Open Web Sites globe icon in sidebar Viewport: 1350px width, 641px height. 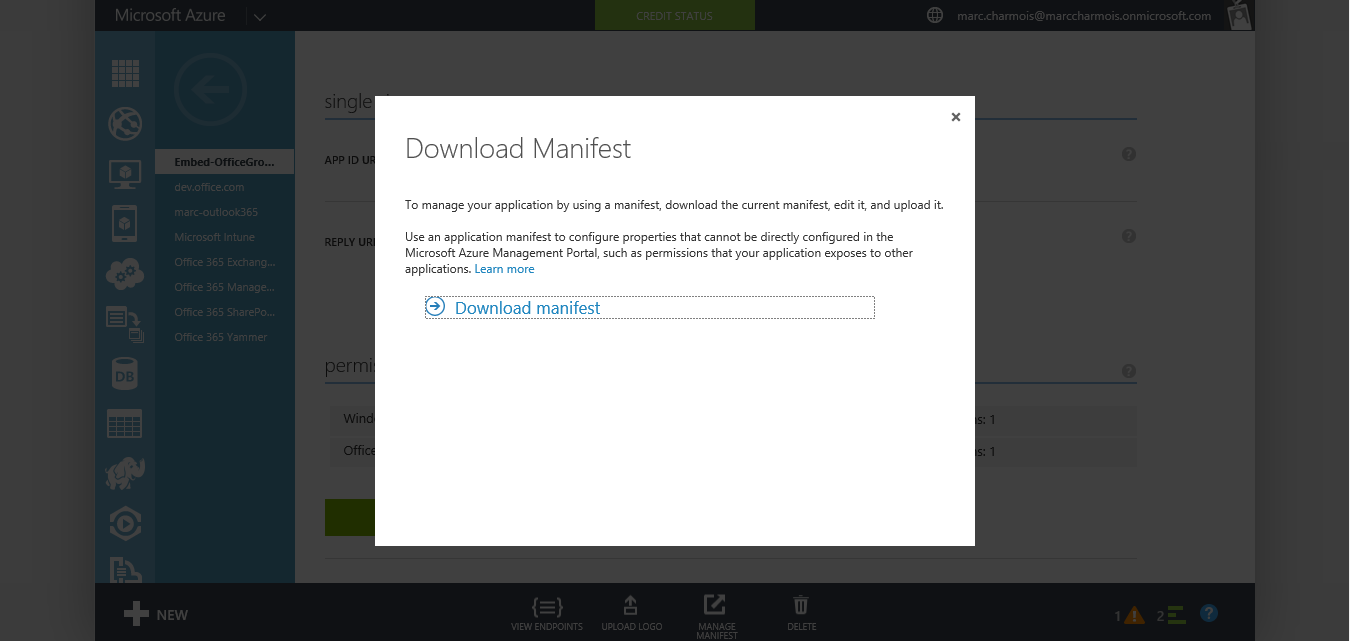125,124
